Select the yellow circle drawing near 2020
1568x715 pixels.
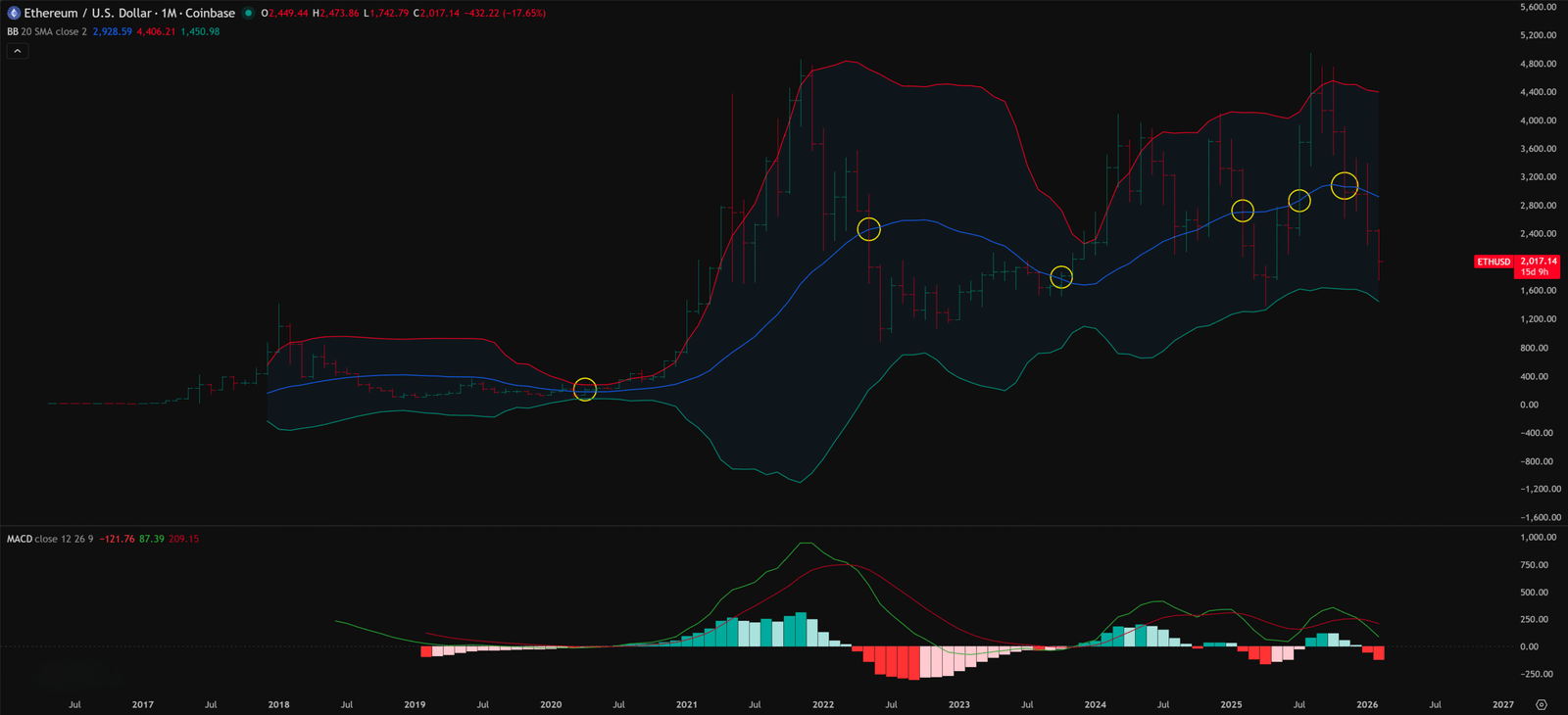click(584, 390)
